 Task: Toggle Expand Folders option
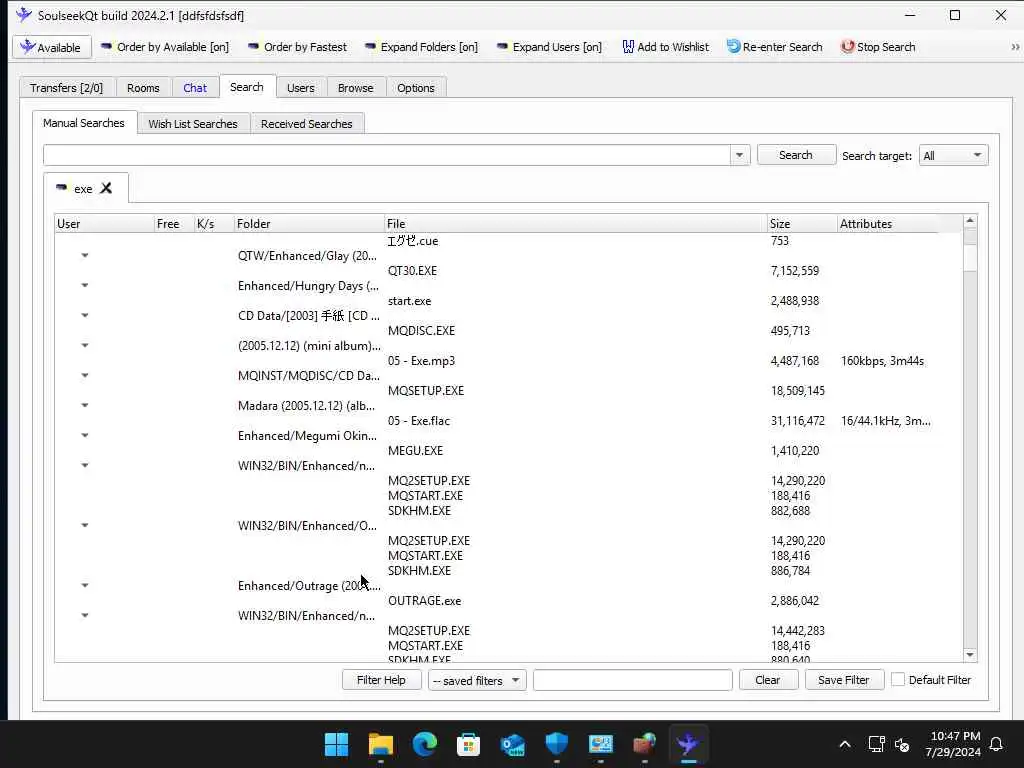point(421,47)
